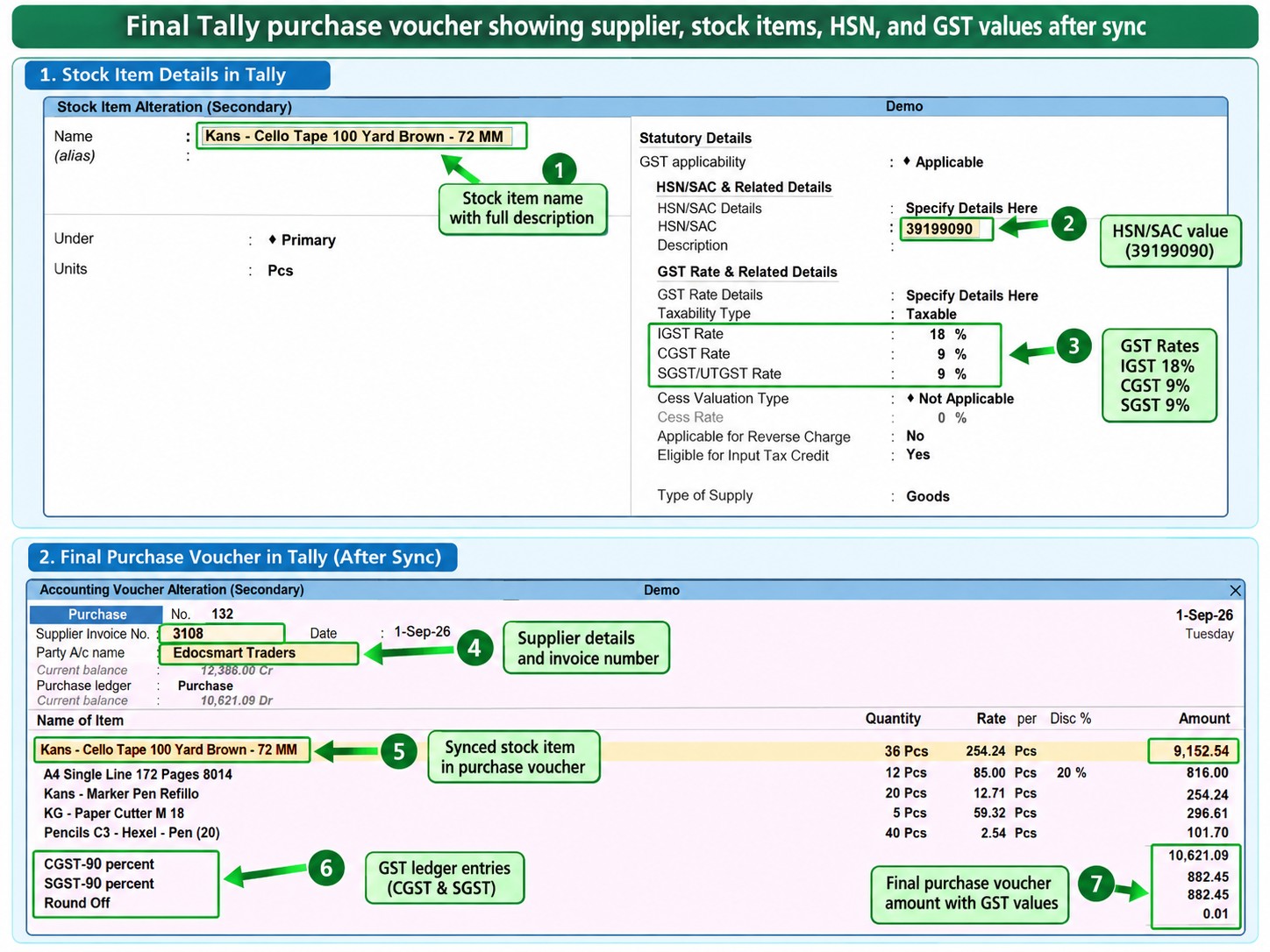1270x952 pixels.
Task: Select the Party A/c name Edocsmart Traders
Action: (259, 653)
